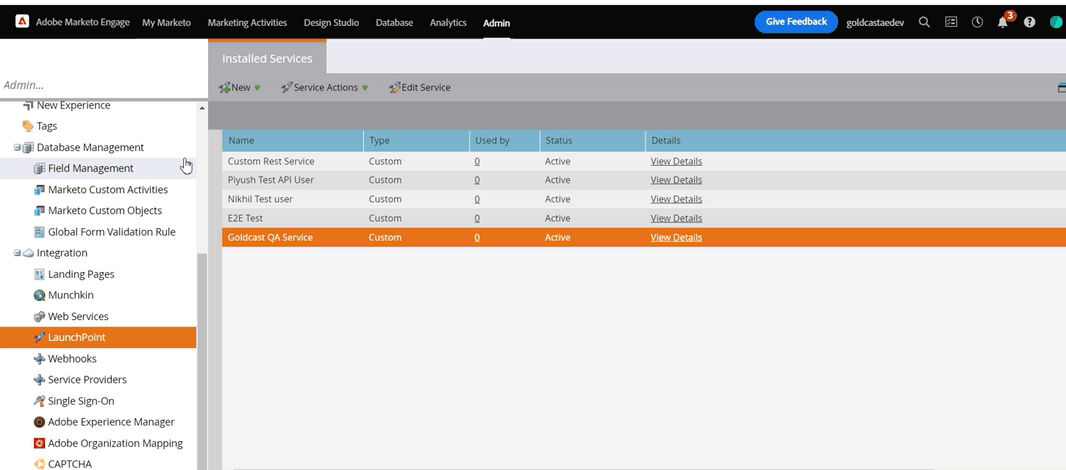
Task: Open View Details for Nikhil Test user
Action: [x=676, y=199]
